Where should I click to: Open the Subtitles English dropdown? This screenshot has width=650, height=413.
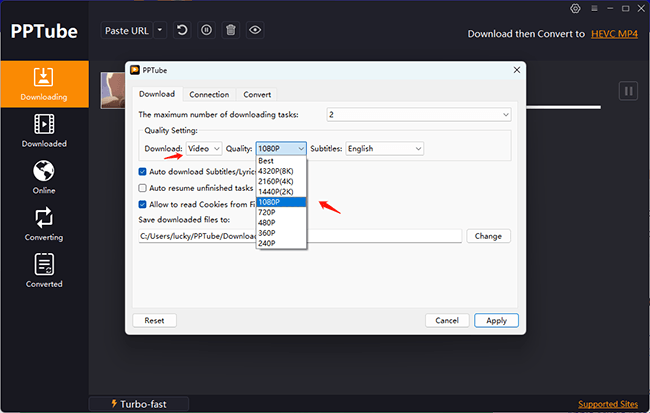(384, 149)
